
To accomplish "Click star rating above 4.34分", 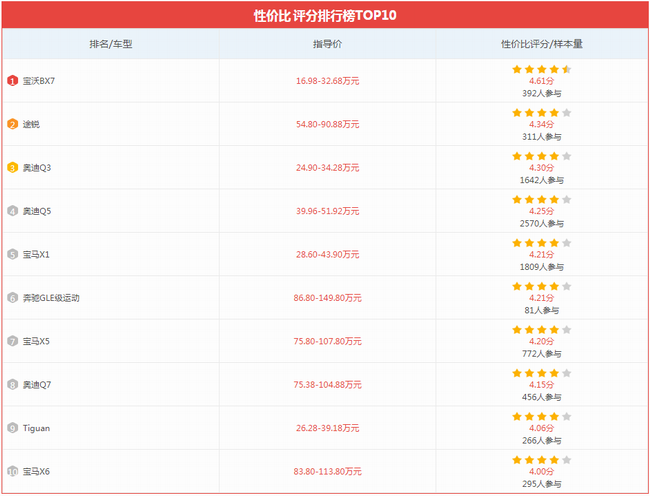I will (x=541, y=113).
